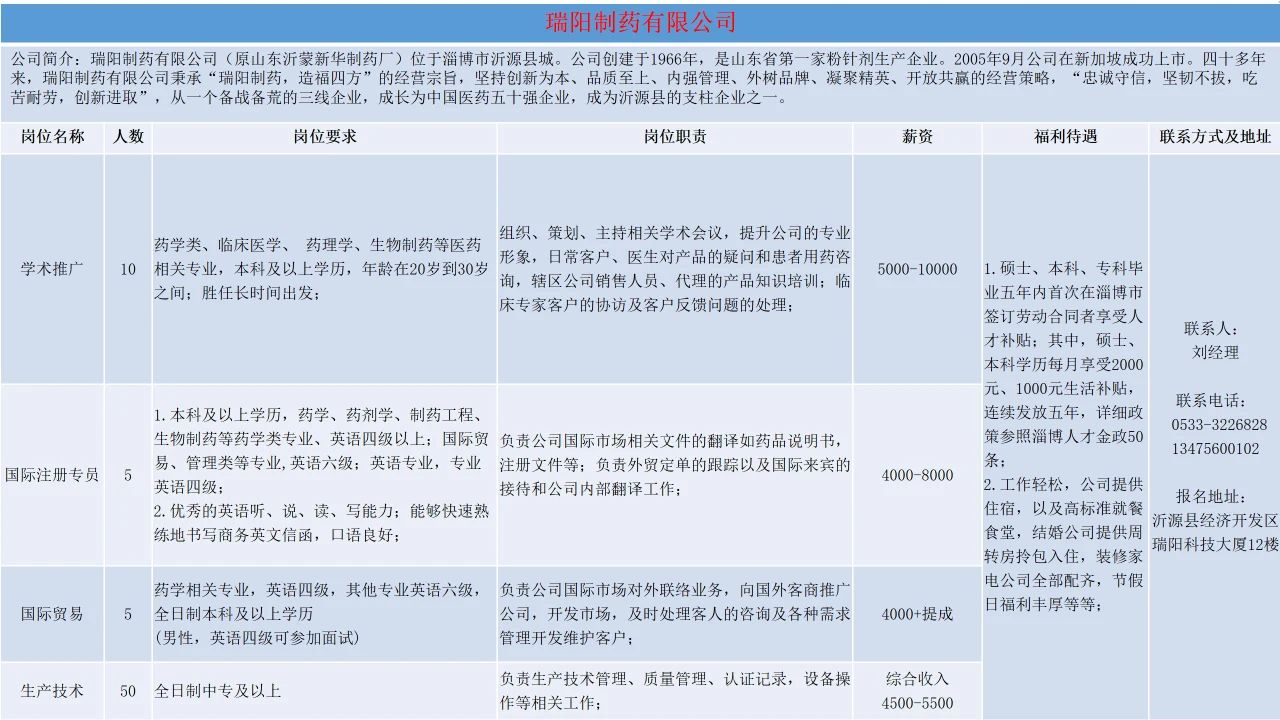Select the 学术推广 position cell
This screenshot has width=1280, height=720.
pyautogui.click(x=52, y=269)
